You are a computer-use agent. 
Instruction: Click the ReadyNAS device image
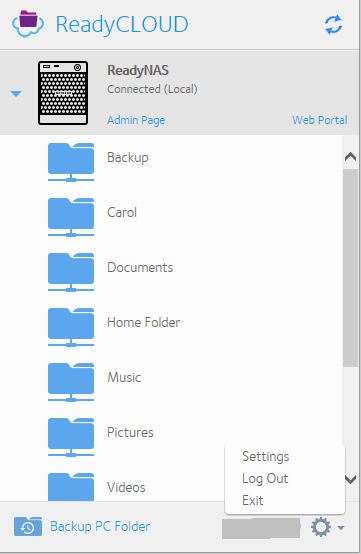click(x=63, y=93)
